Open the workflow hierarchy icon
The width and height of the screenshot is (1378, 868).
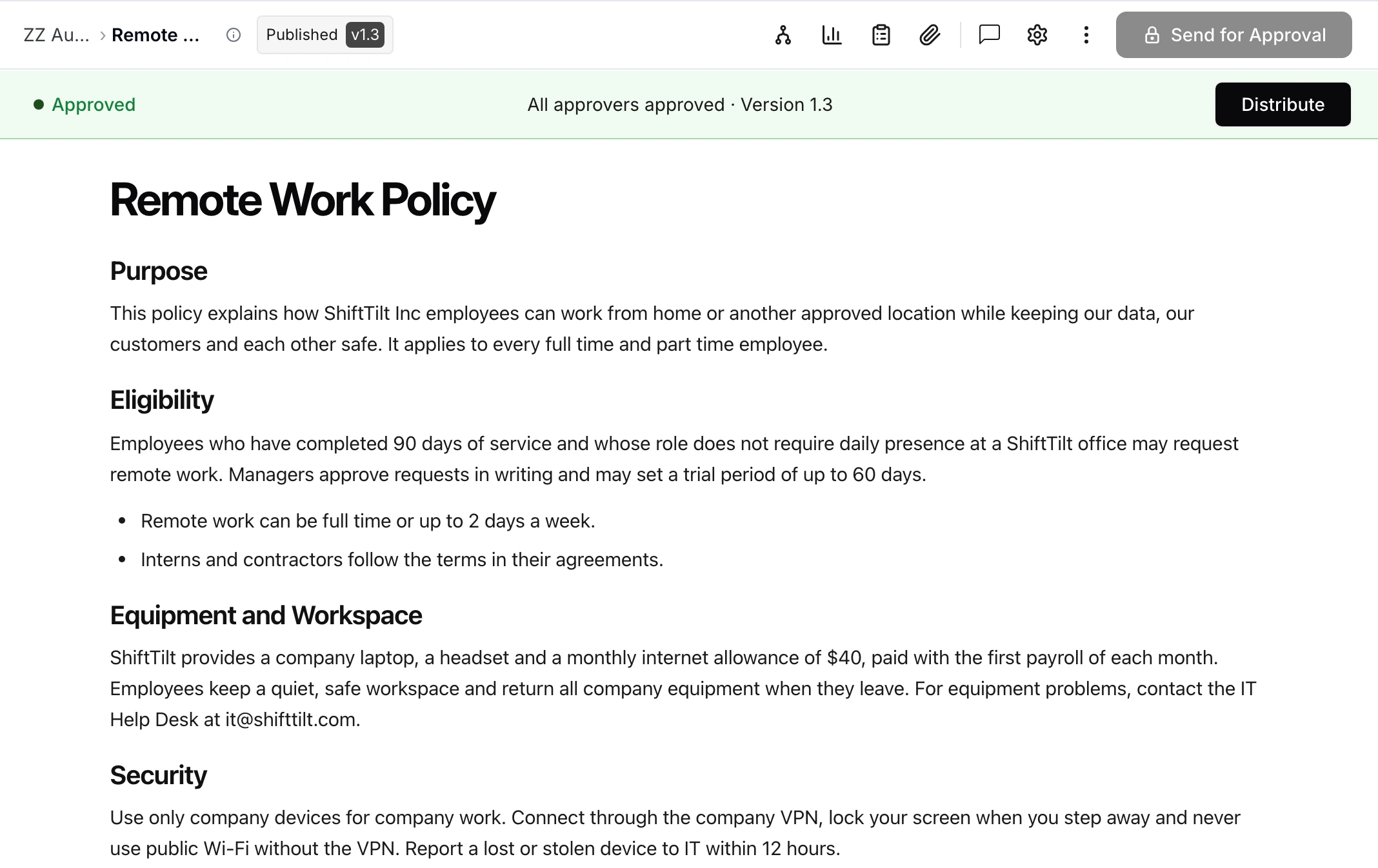783,35
